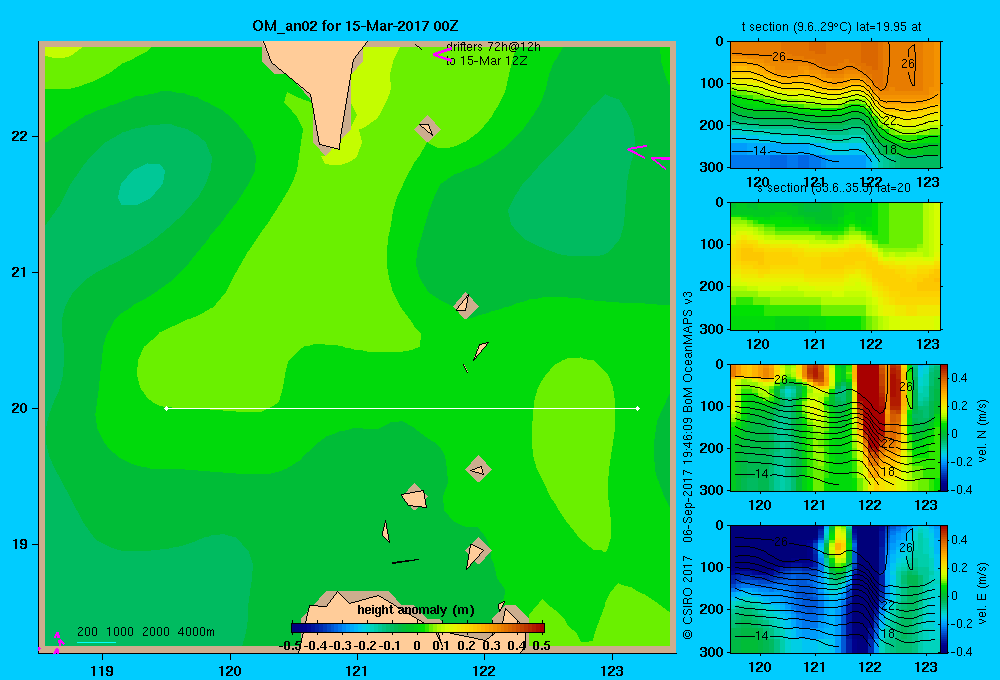Click the '0.5' tick ending height anomaly scale
This screenshot has width=1000, height=680.
pos(541,646)
